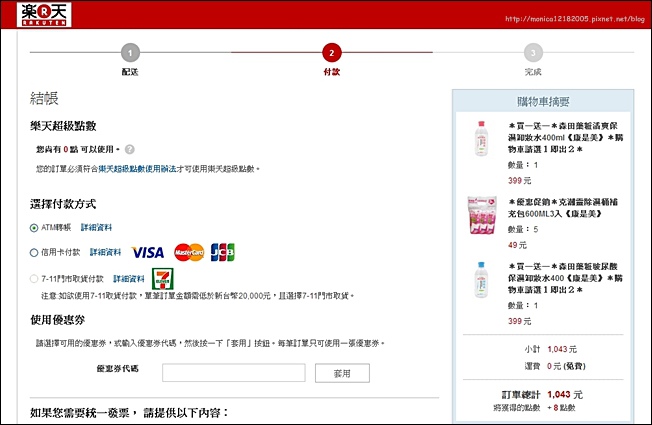The height and width of the screenshot is (425, 652).
Task: Click the JCB card logo
Action: pyautogui.click(x=222, y=252)
